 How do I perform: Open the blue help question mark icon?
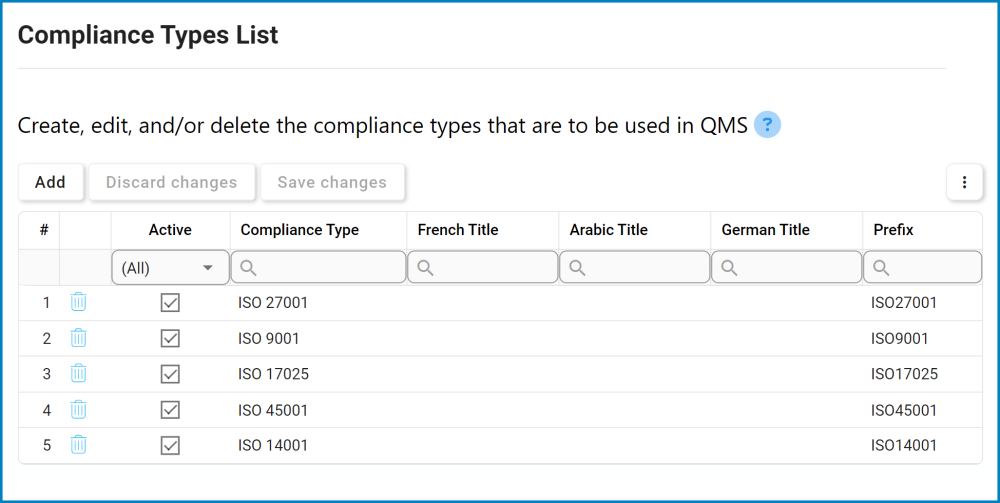tap(767, 125)
